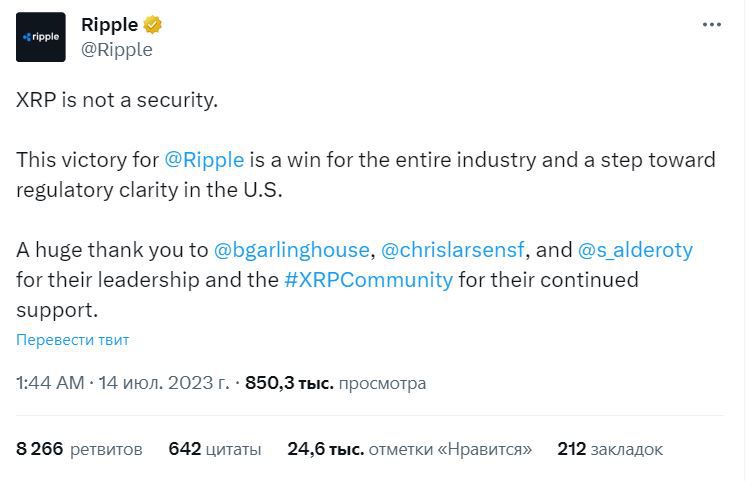The image size is (746, 481).
Task: Click the gold verified badge
Action: coord(153,25)
